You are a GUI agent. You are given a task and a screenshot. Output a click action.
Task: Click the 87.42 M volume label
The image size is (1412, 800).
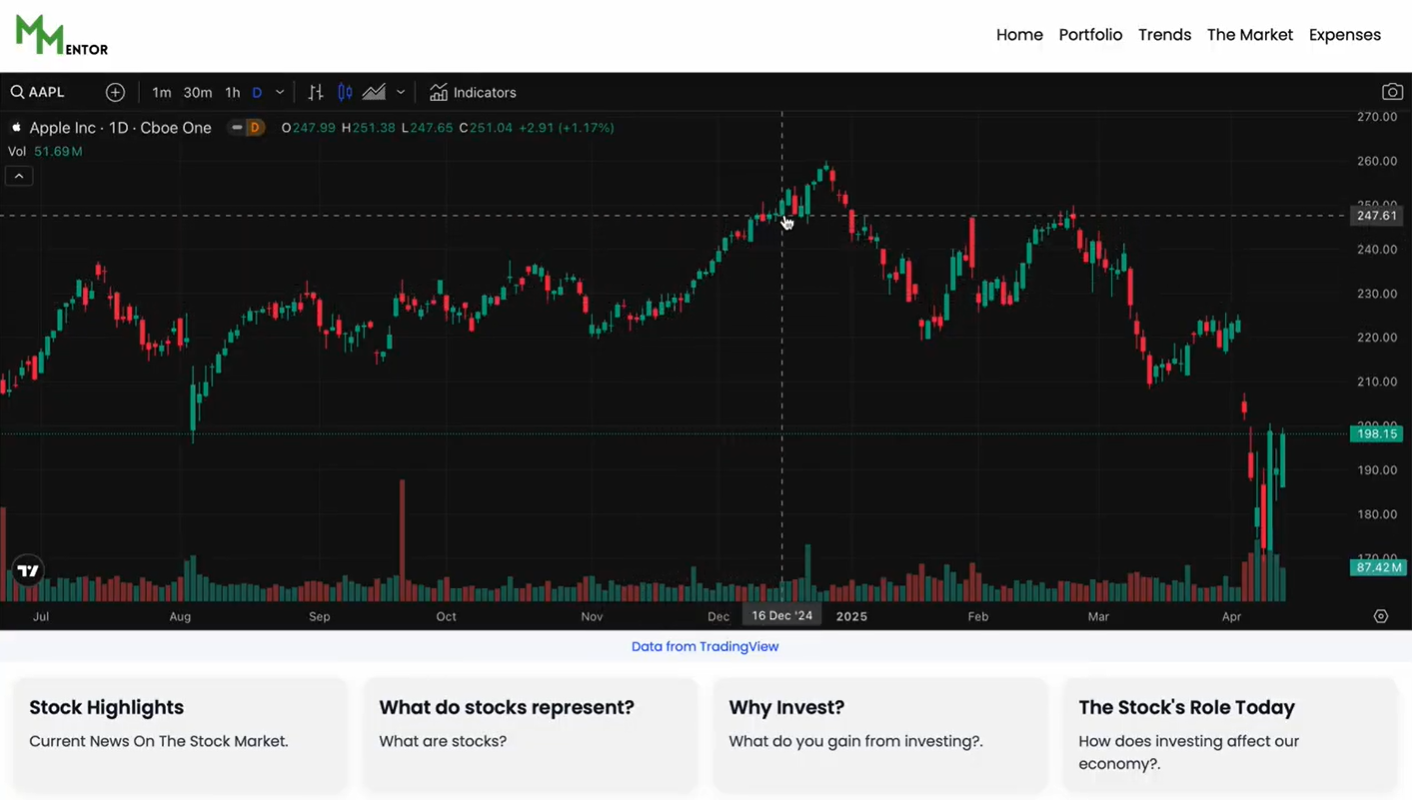1378,567
